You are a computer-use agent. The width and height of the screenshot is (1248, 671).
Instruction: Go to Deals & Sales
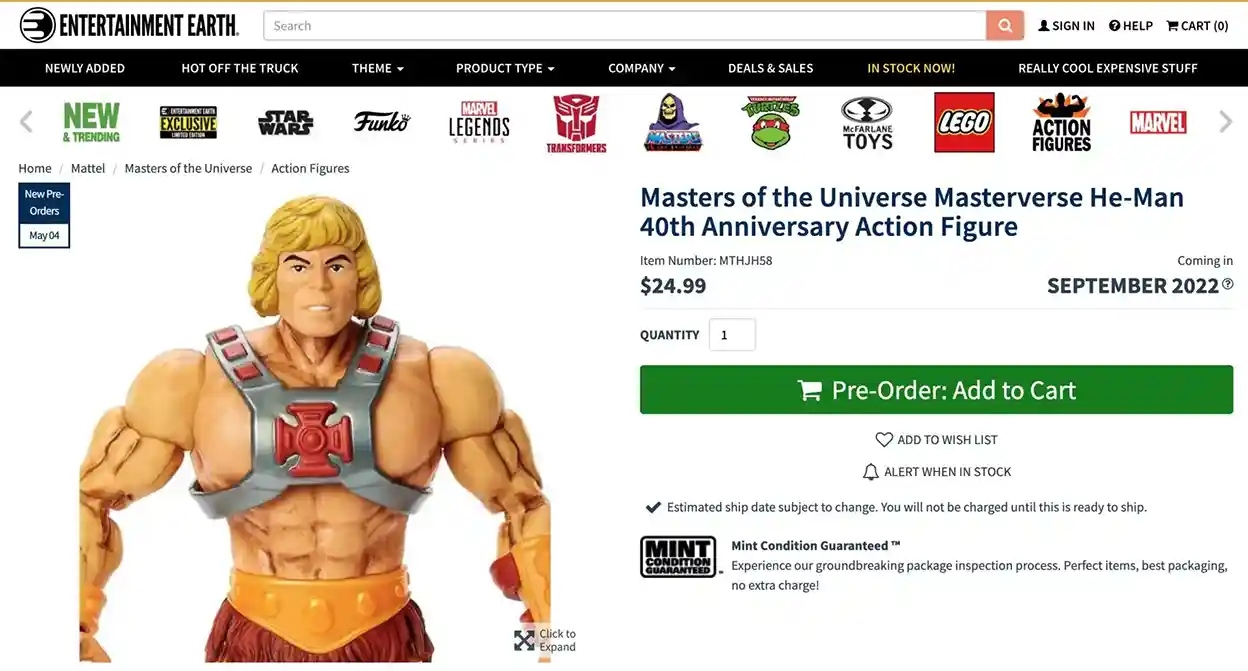pos(770,68)
